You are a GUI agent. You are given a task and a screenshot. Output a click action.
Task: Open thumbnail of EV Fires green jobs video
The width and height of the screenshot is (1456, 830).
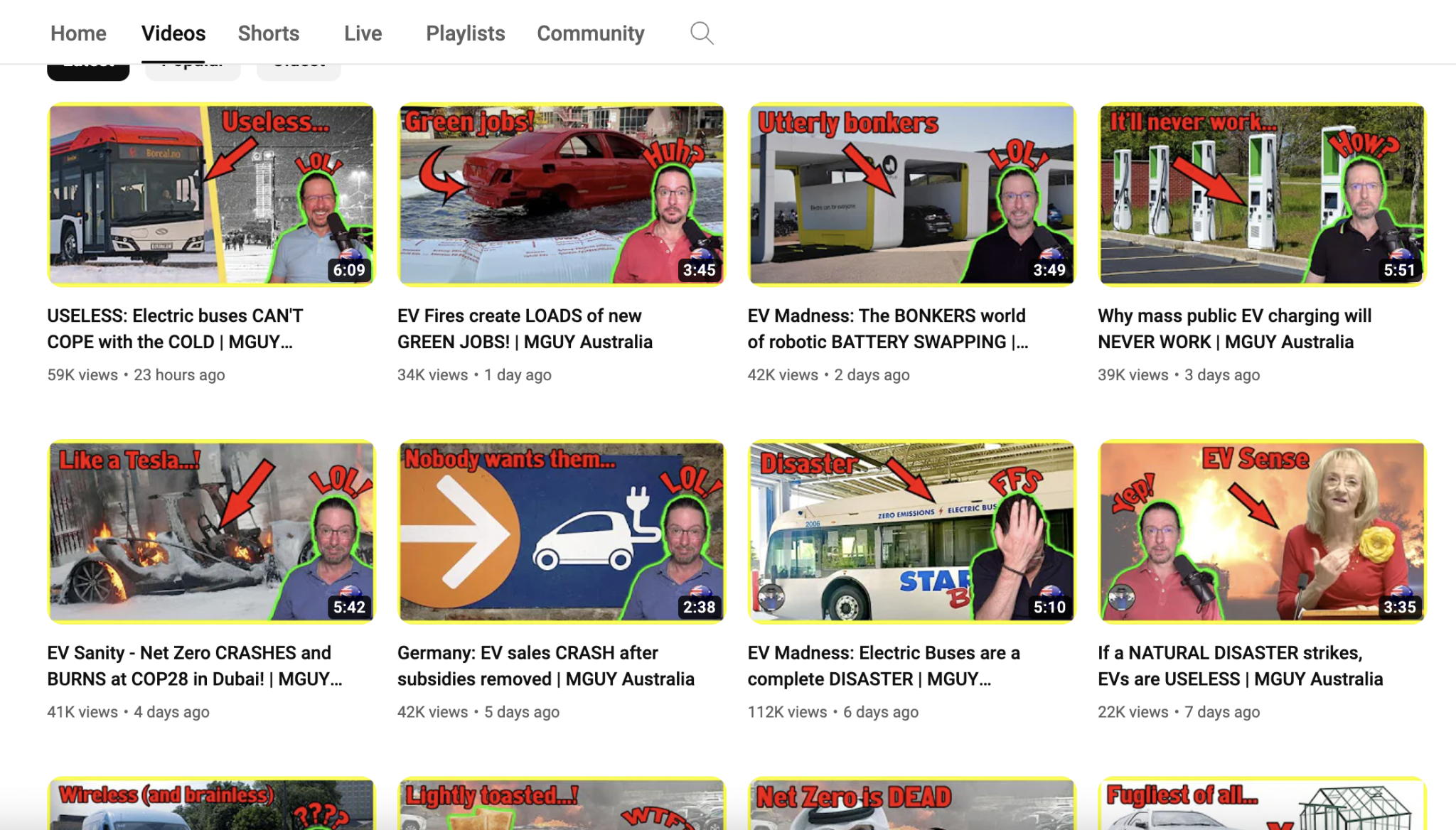pyautogui.click(x=561, y=195)
